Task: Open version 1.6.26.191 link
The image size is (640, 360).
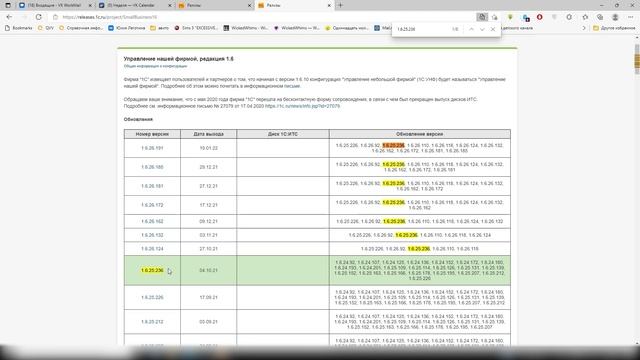Action: tap(152, 148)
